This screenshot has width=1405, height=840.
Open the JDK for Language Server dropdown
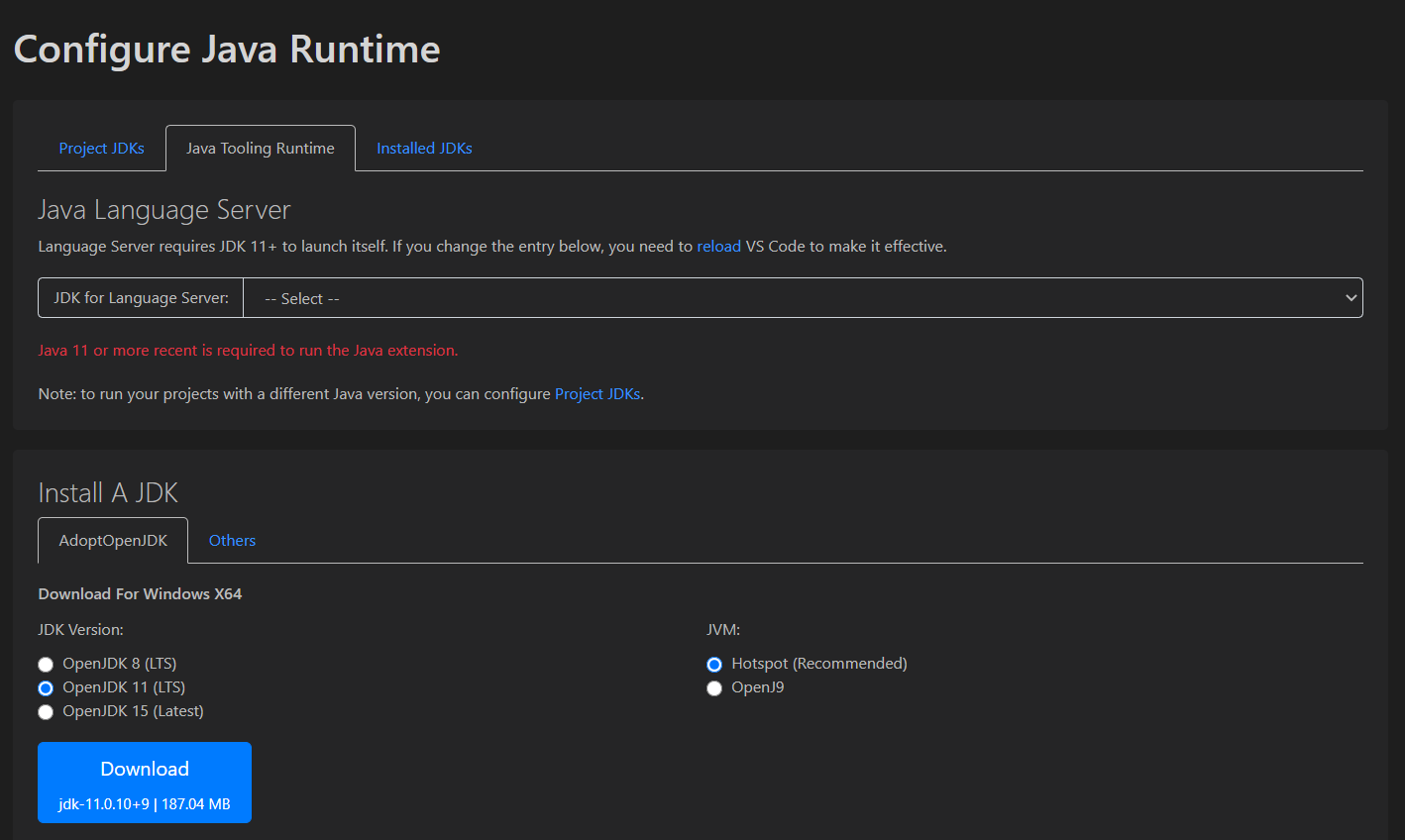coord(803,298)
